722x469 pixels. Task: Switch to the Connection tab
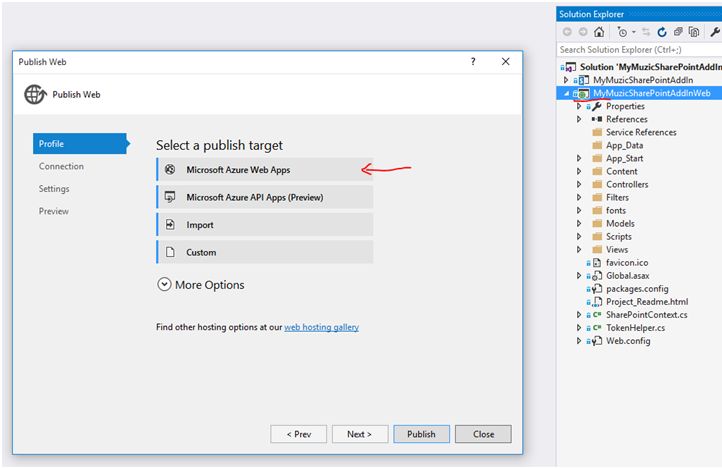(x=61, y=166)
